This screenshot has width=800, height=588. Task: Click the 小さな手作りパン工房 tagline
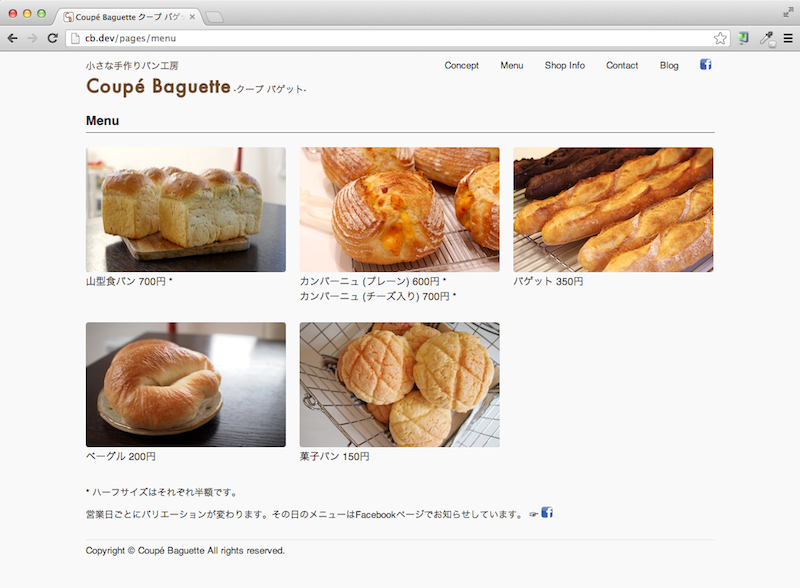[x=132, y=65]
